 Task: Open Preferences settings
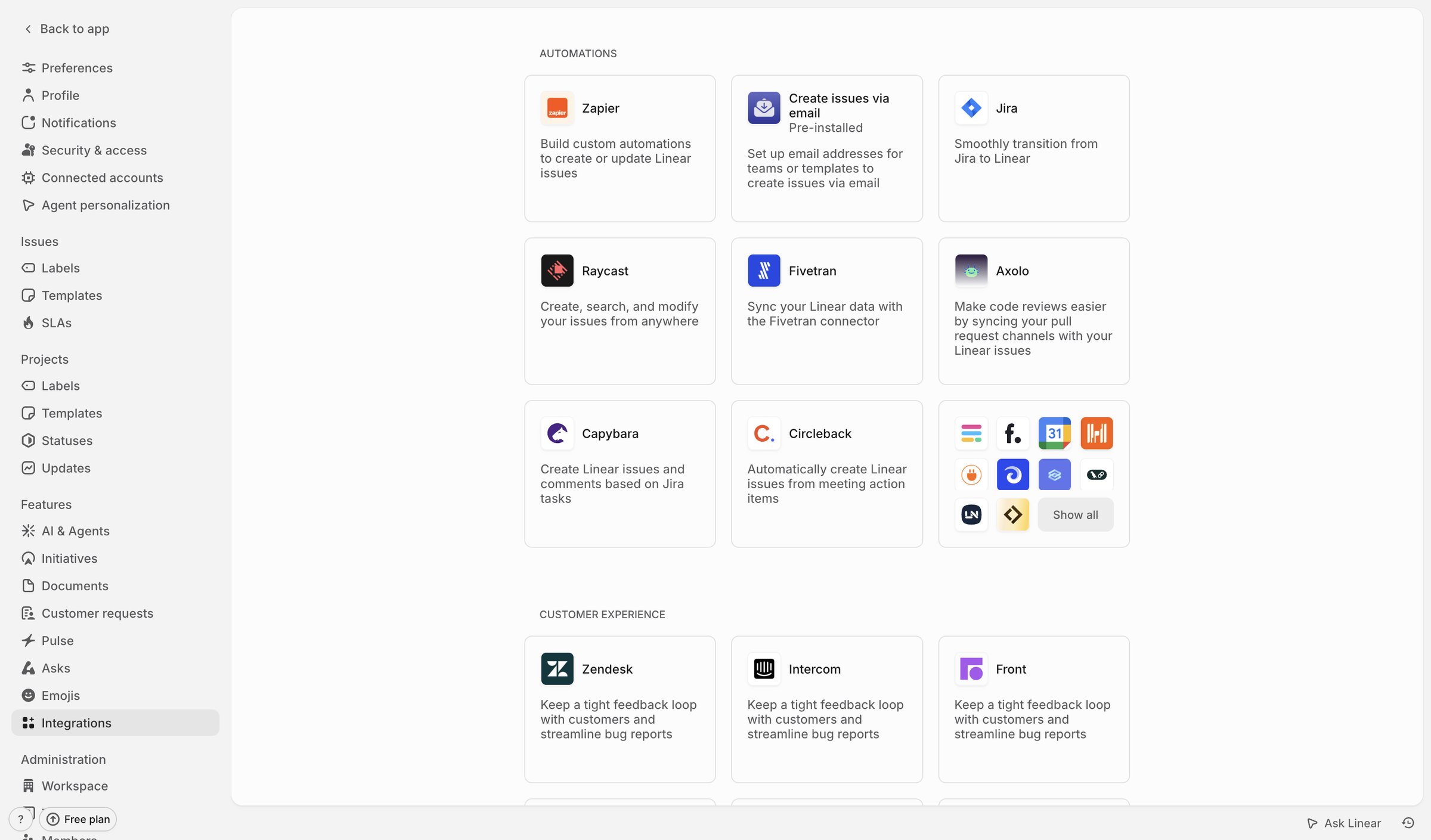[115, 68]
